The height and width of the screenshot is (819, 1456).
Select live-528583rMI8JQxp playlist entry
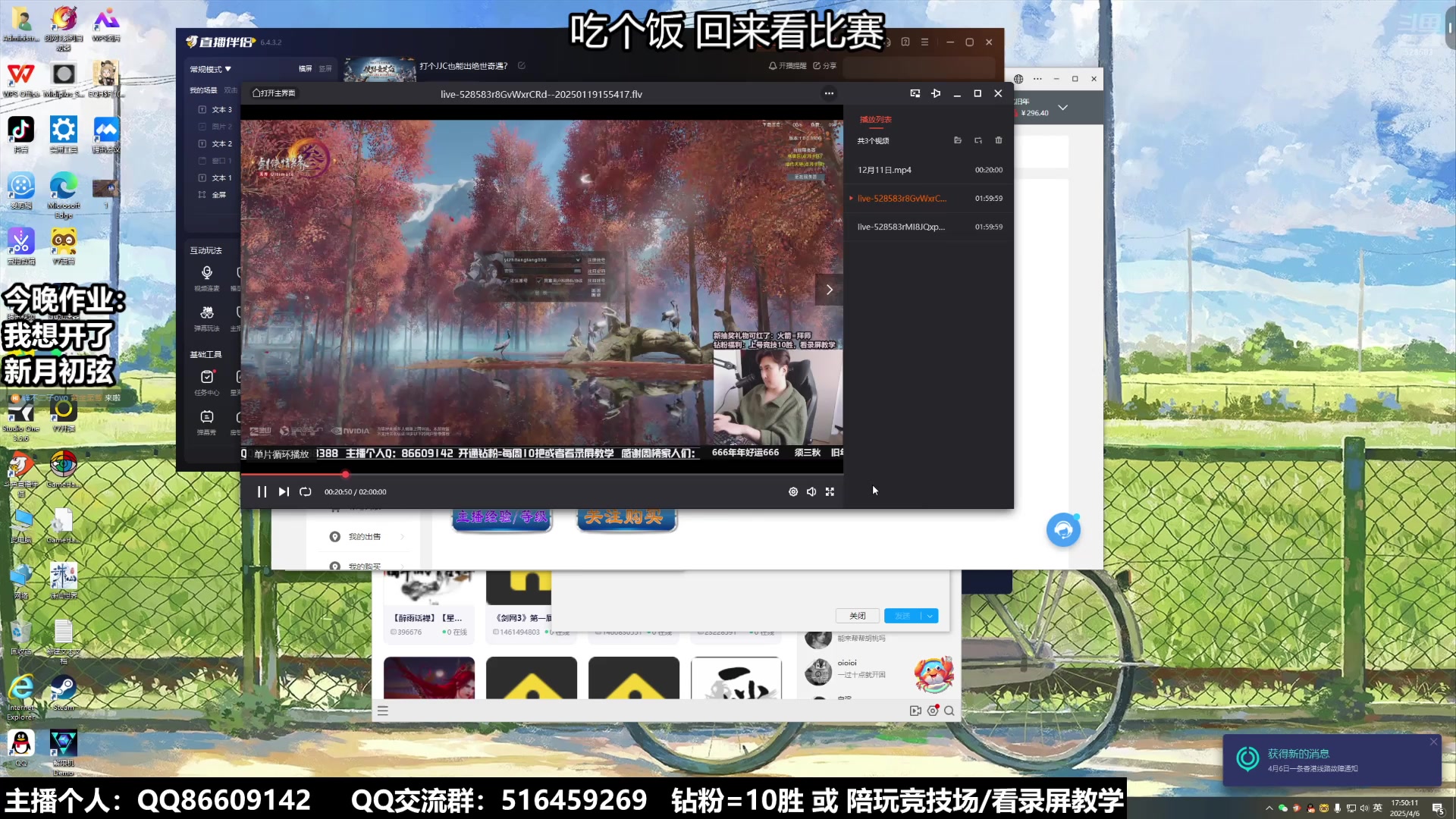pos(929,227)
